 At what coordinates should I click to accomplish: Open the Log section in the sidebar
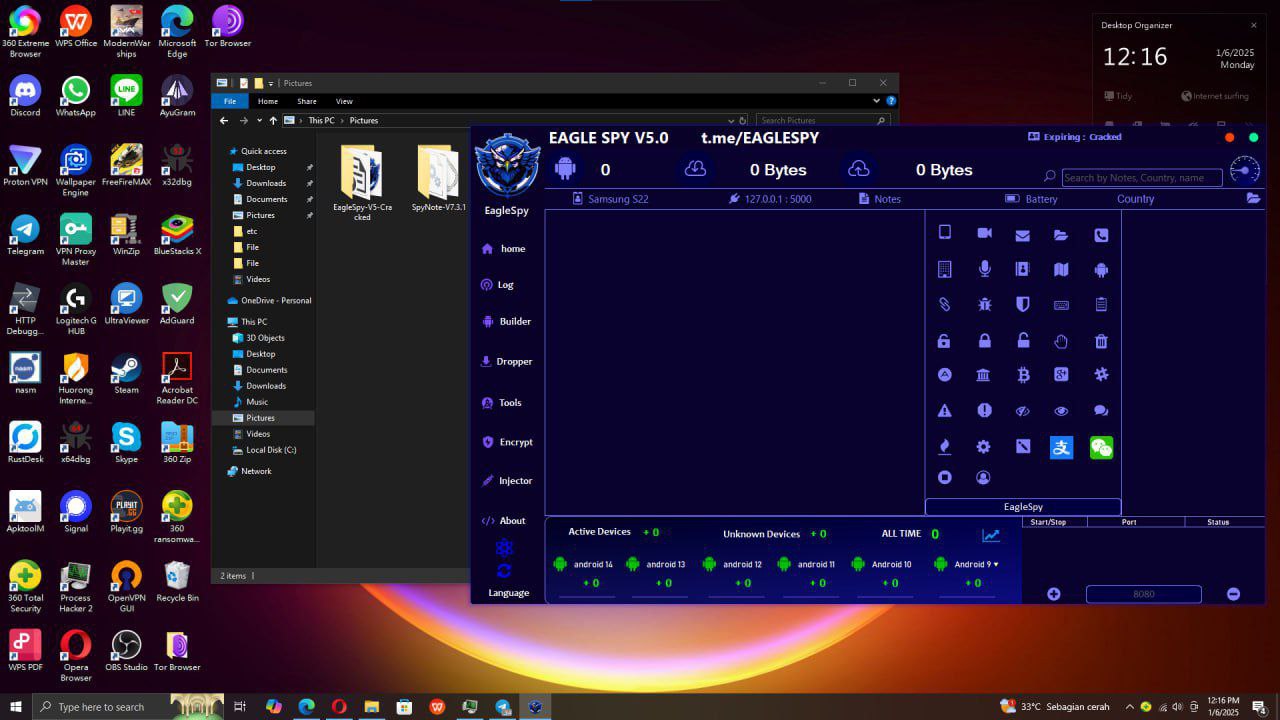[x=505, y=285]
